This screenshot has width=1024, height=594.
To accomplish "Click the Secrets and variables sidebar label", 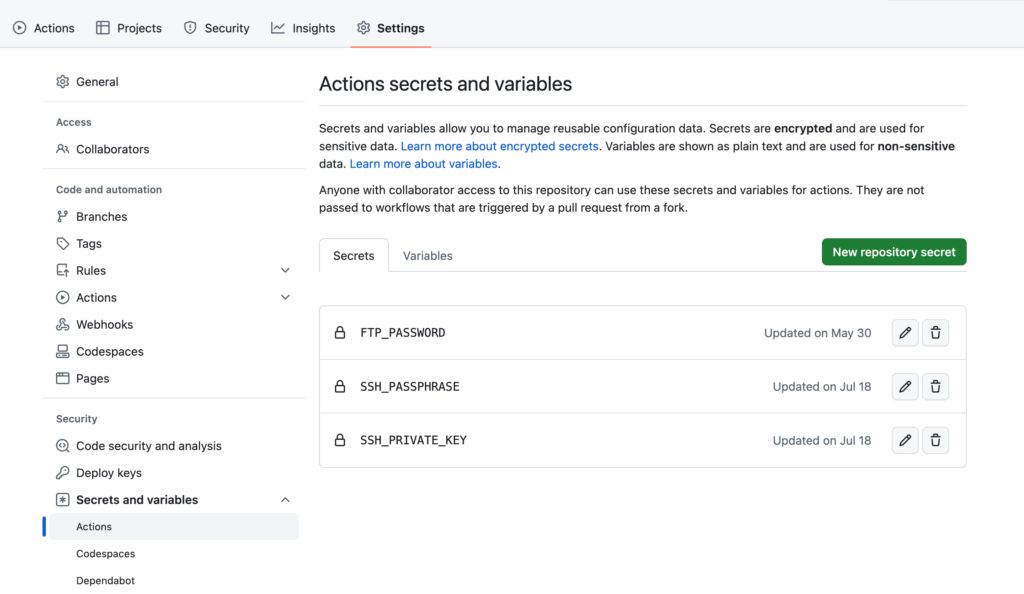I will point(136,499).
